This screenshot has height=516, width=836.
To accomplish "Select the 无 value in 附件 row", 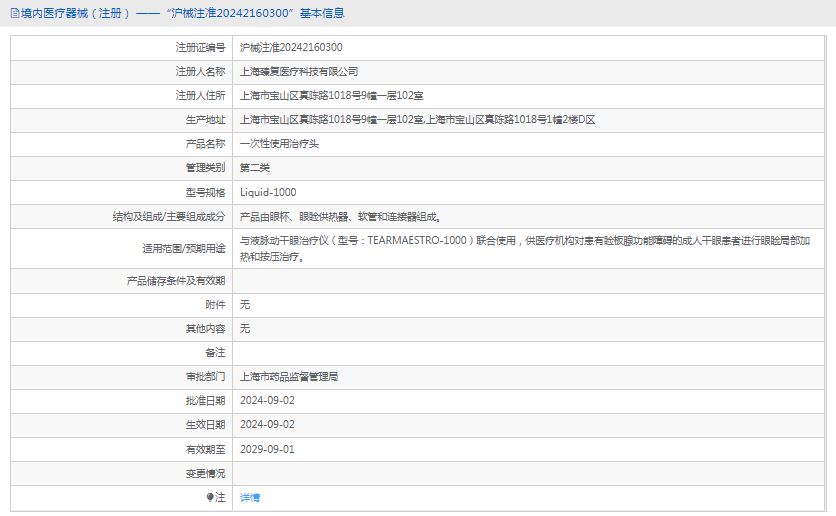I will click(x=245, y=304).
